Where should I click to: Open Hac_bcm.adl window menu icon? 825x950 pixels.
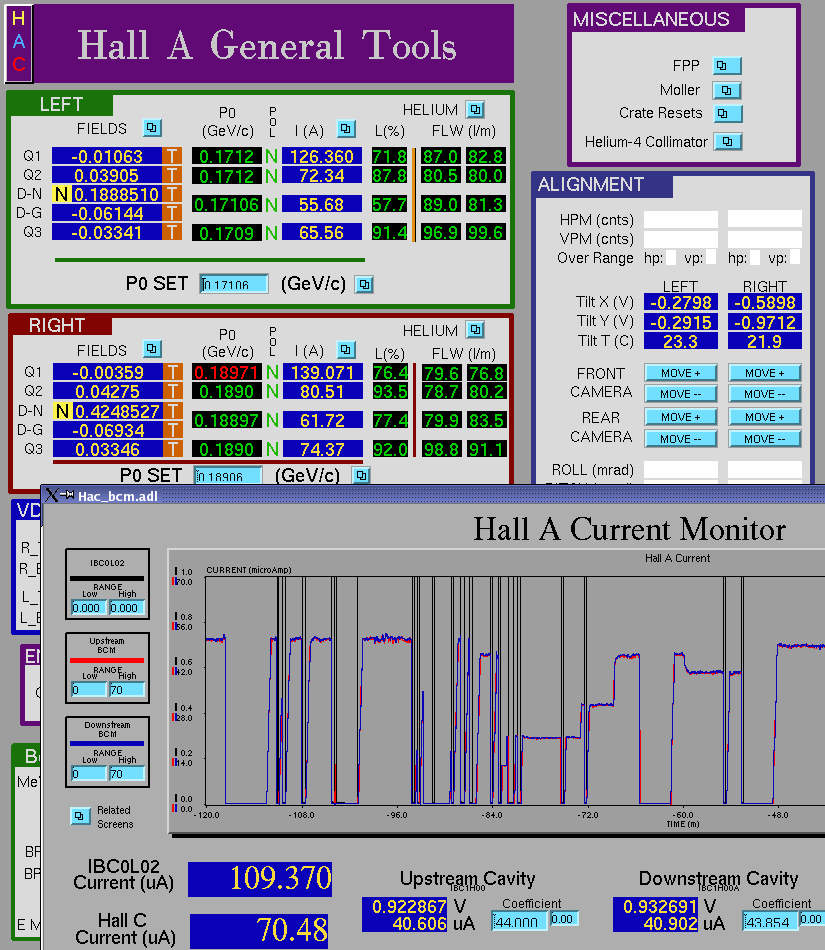[52, 496]
